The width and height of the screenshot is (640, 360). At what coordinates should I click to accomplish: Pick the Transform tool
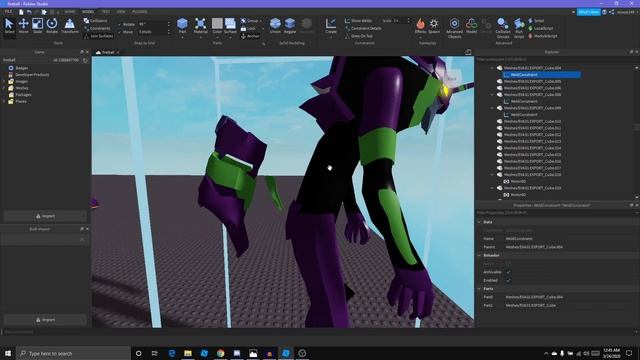(70, 25)
